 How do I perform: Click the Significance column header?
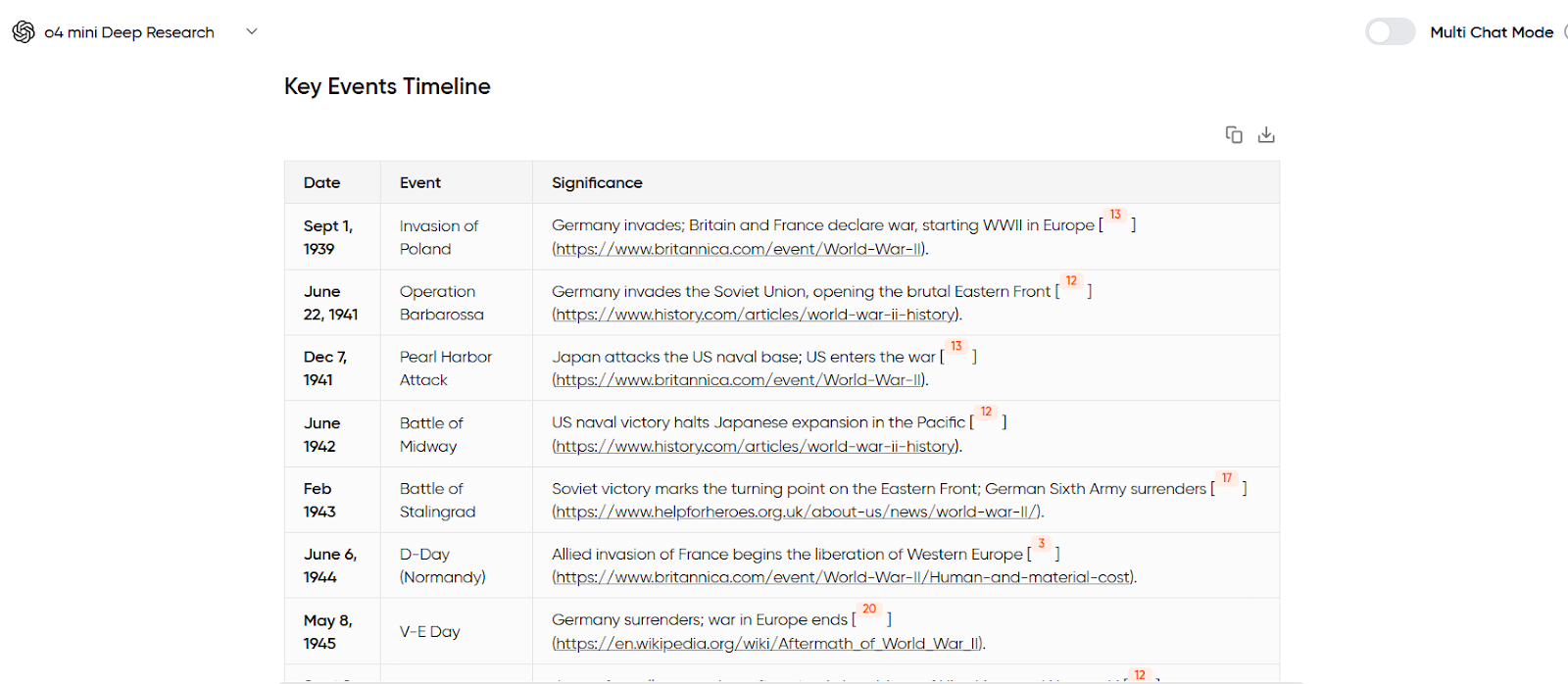597,183
